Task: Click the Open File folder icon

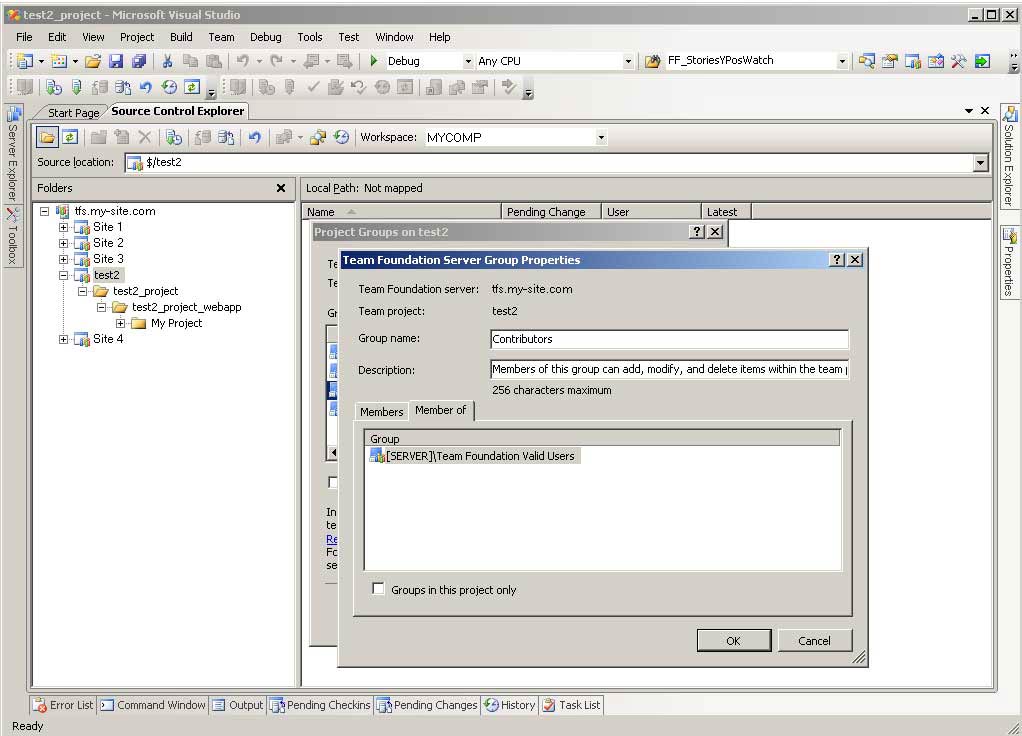Action: coord(93,61)
